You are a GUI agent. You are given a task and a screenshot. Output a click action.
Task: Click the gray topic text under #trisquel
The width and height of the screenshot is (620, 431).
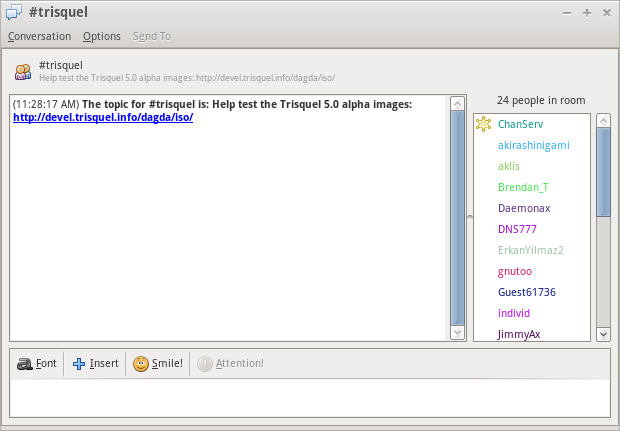click(187, 78)
